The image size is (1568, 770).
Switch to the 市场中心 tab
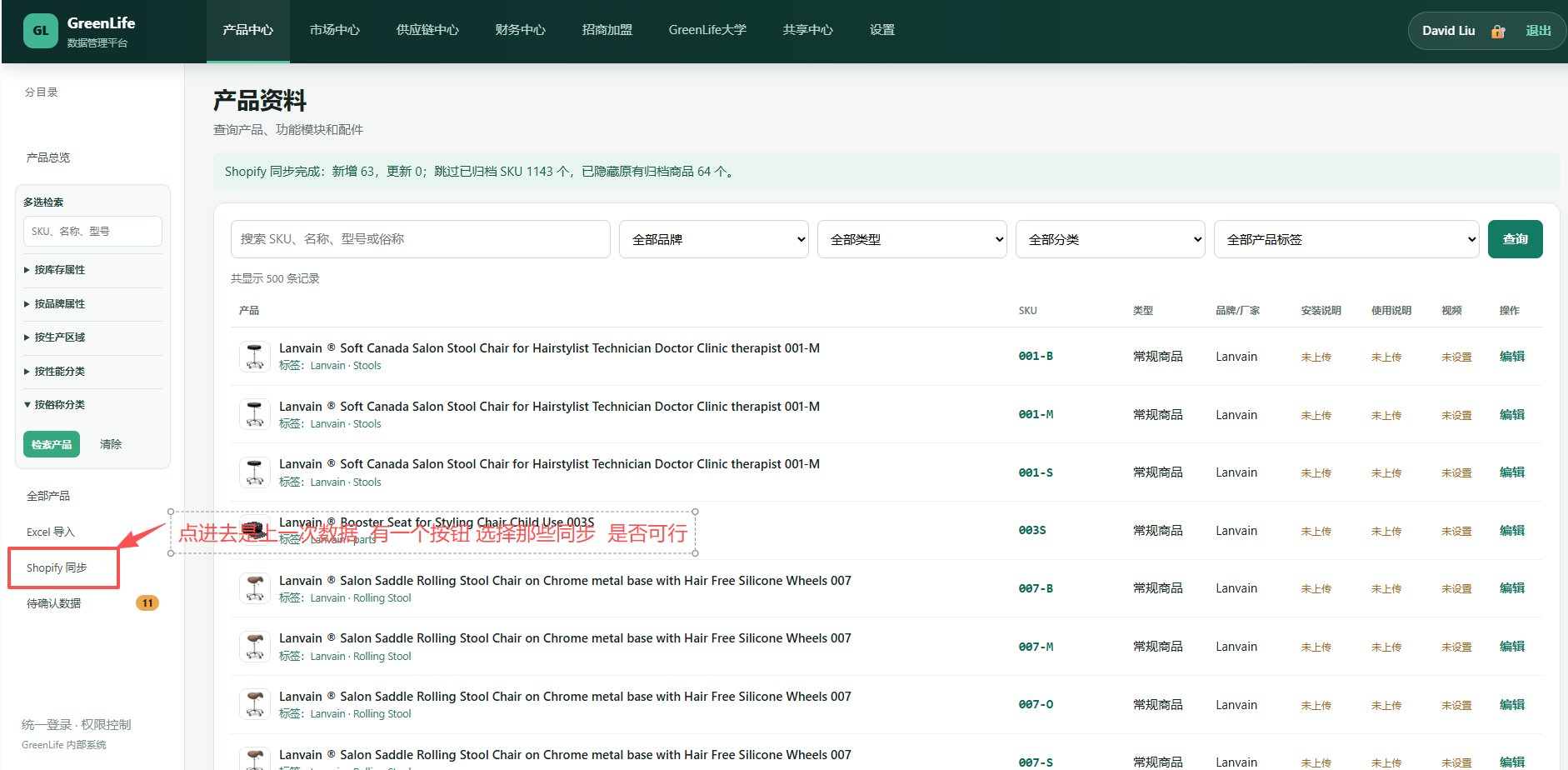335,30
